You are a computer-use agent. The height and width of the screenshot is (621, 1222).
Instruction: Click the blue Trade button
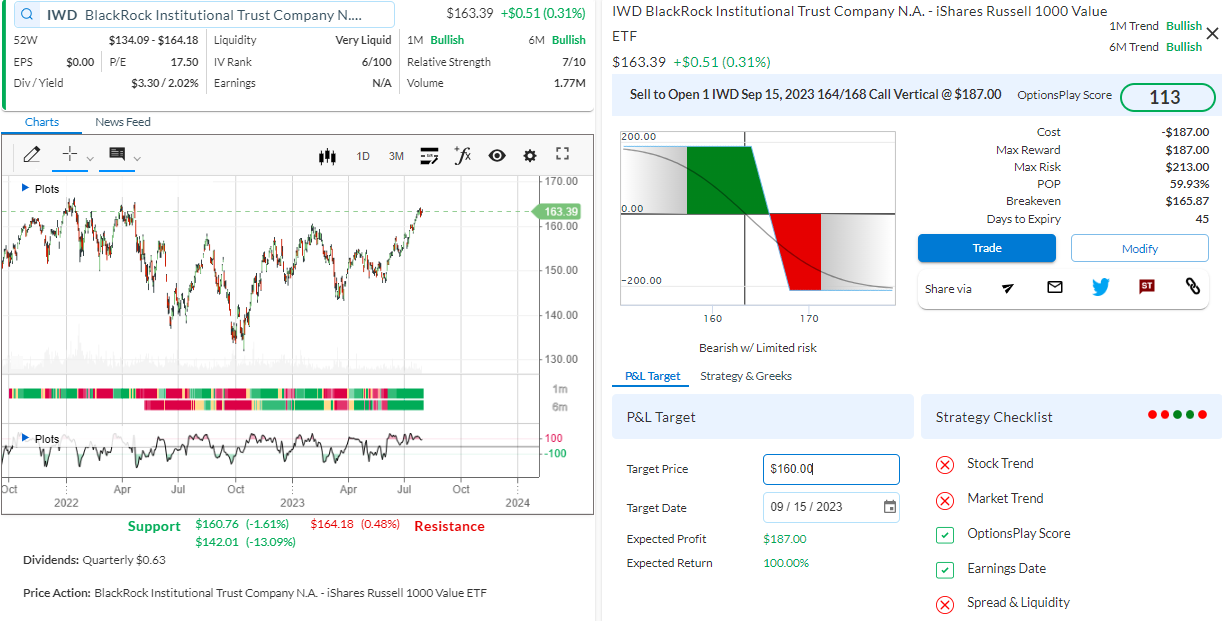987,248
